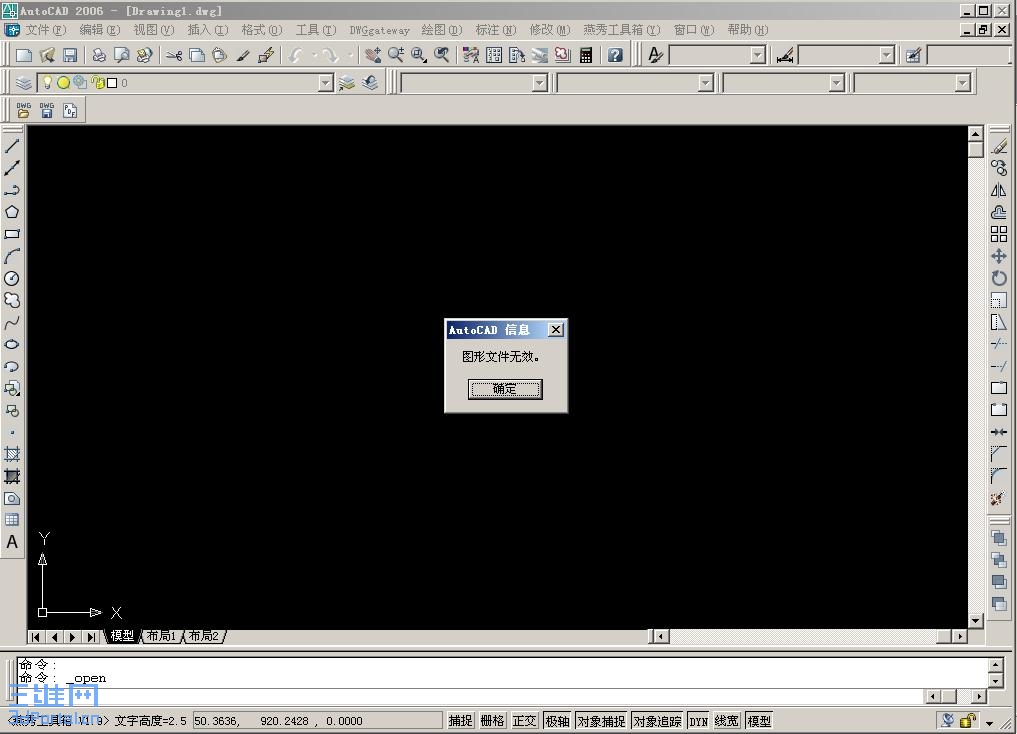Toggle 线宽 lineweight display in status bar

click(726, 720)
